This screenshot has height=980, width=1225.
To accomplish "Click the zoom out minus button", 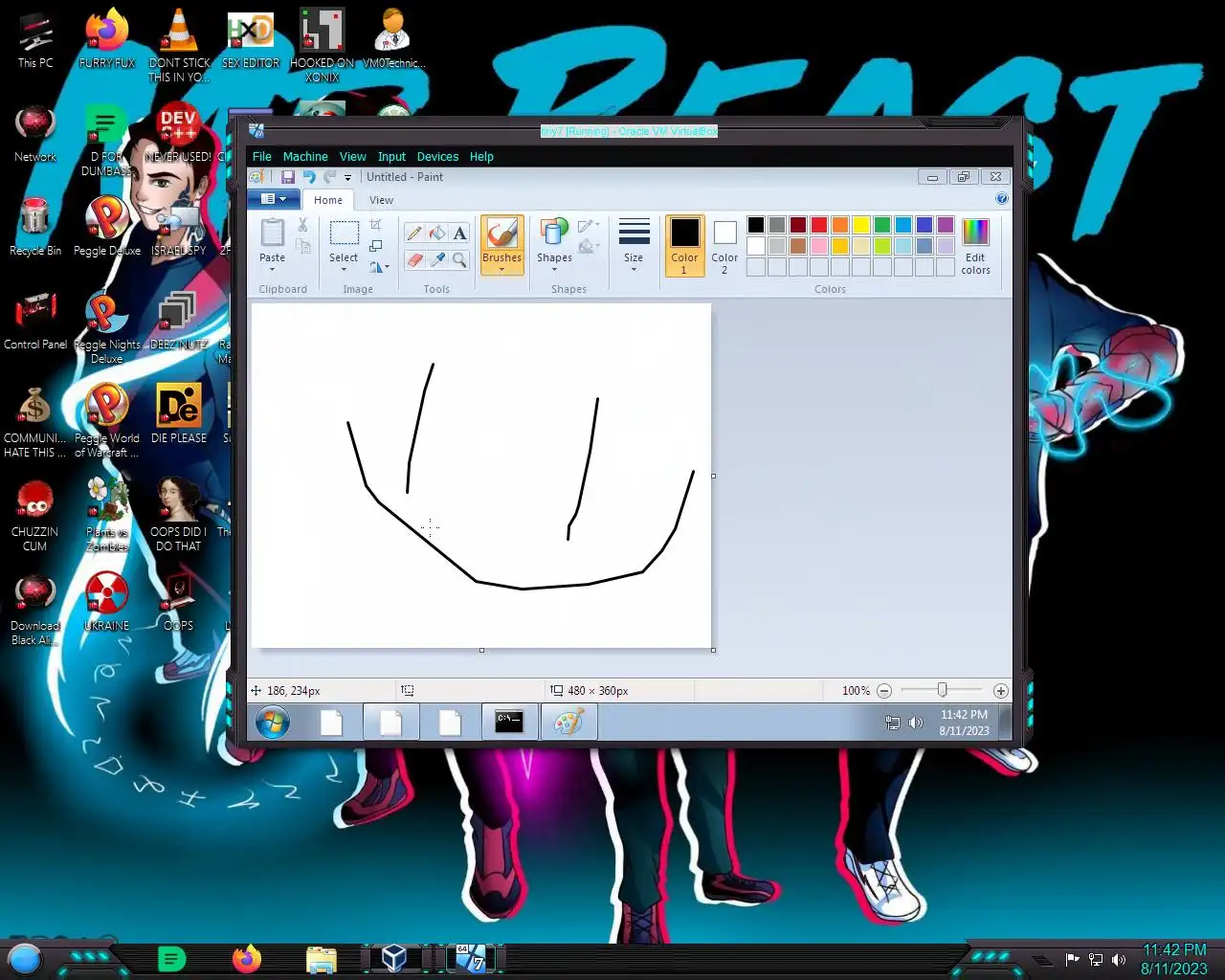I will 884,691.
